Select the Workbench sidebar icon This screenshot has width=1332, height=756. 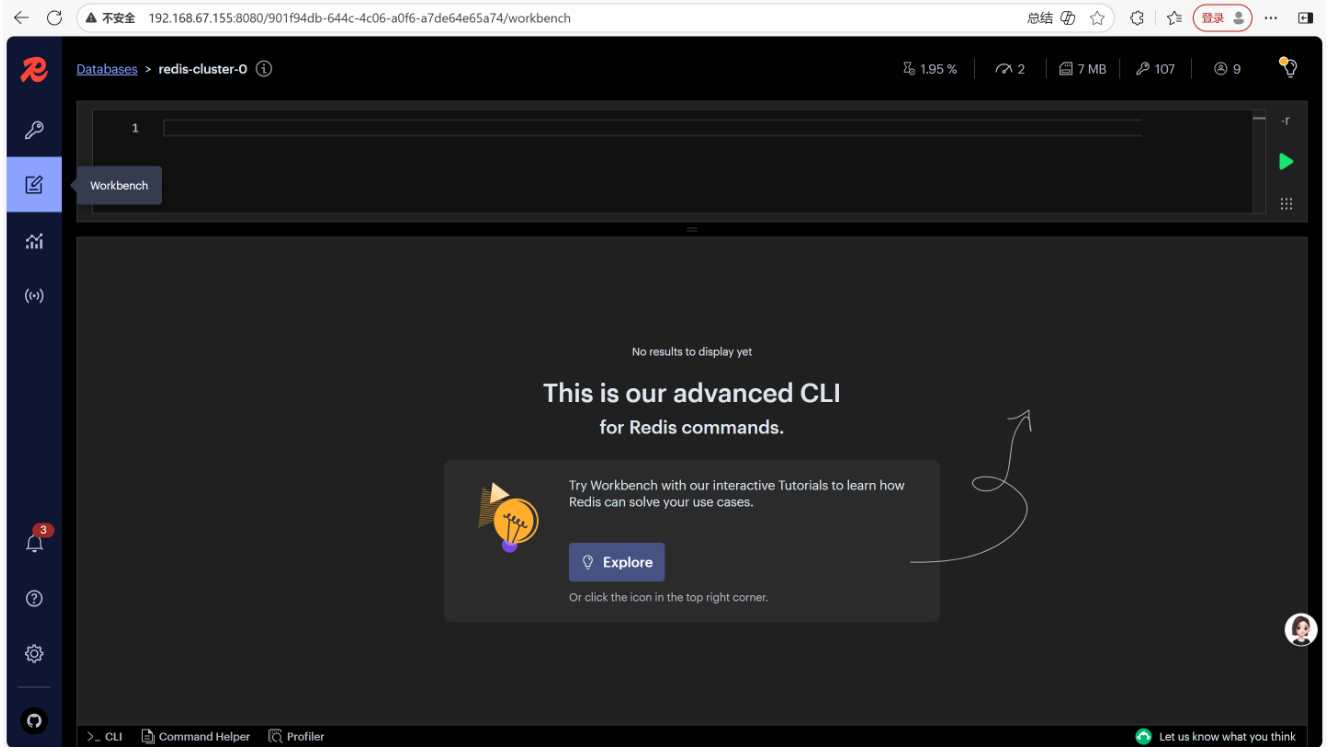pos(34,185)
